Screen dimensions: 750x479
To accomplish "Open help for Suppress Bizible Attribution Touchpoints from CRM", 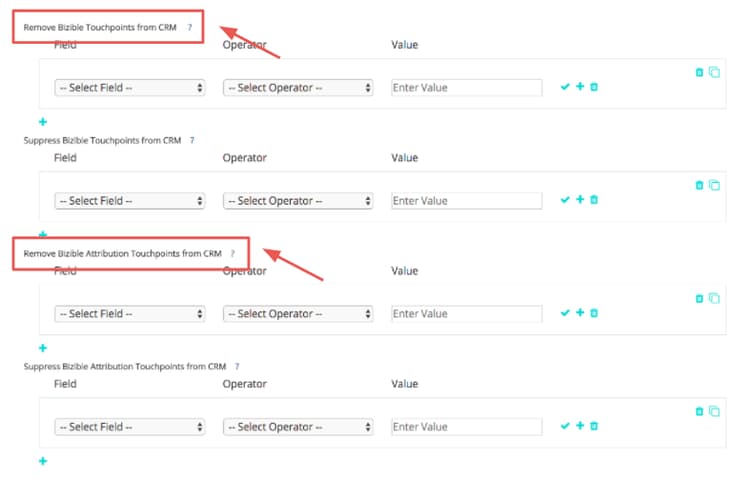I will [x=237, y=367].
